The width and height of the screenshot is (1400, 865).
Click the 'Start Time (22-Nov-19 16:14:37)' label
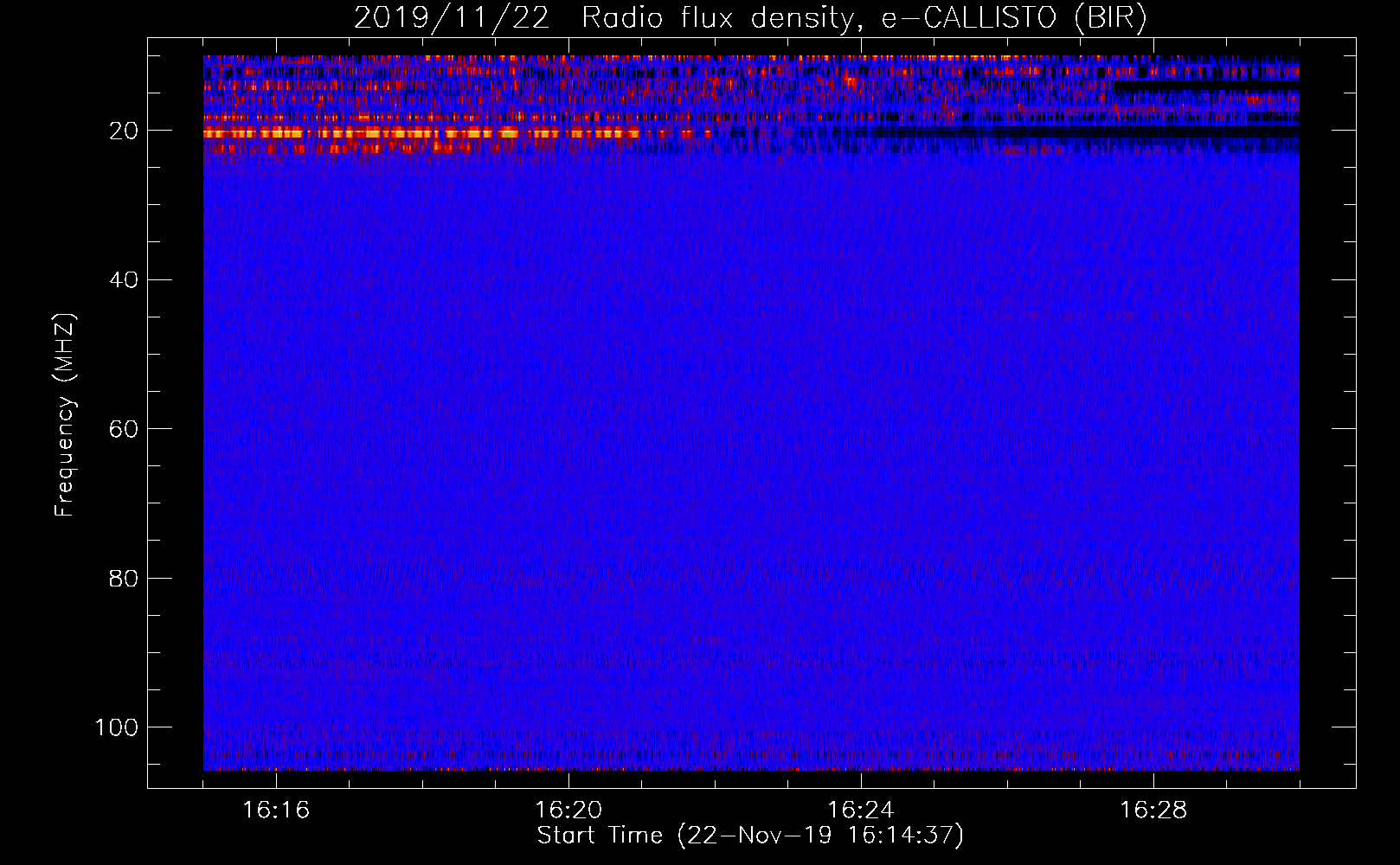750,836
